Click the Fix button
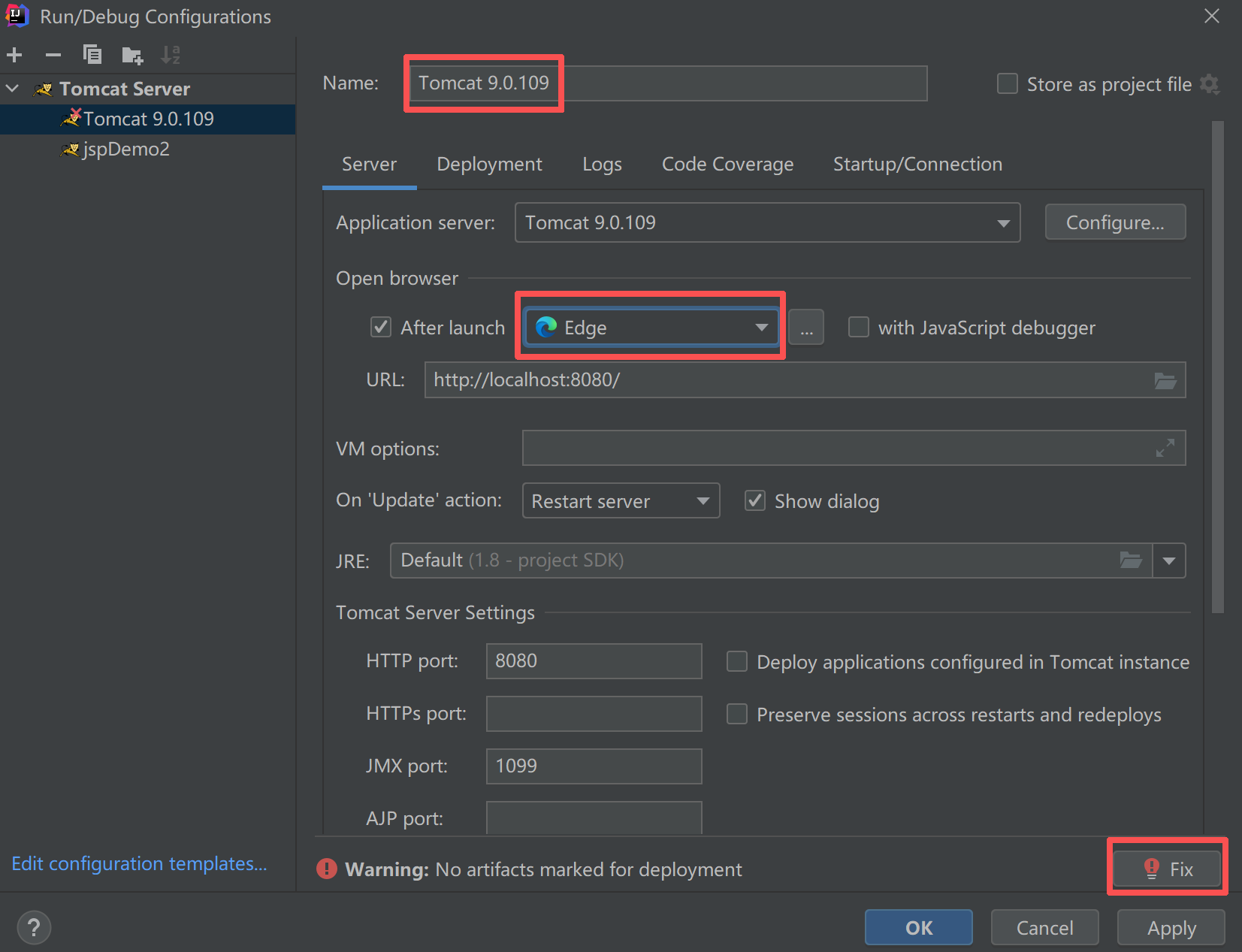 [x=1167, y=869]
